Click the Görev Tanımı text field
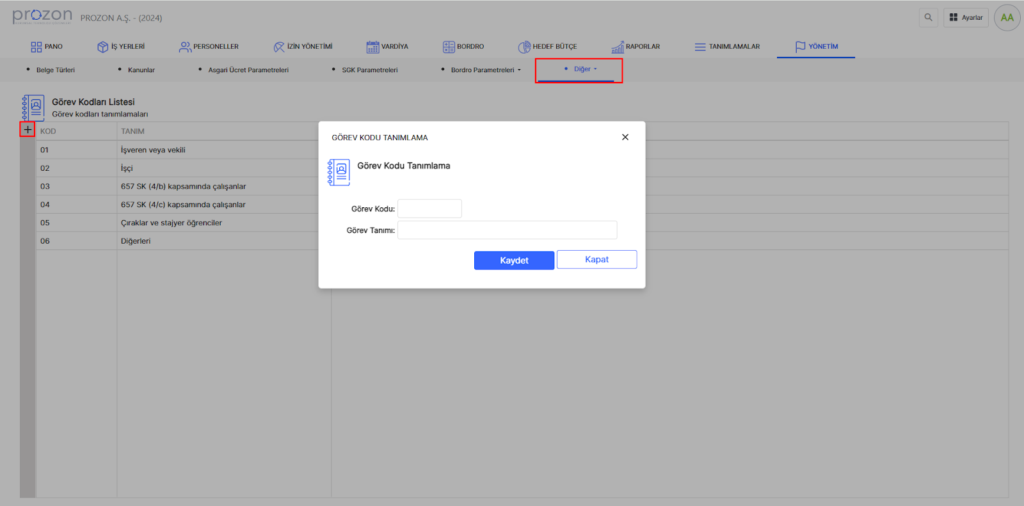The width and height of the screenshot is (1024, 506). tap(507, 230)
